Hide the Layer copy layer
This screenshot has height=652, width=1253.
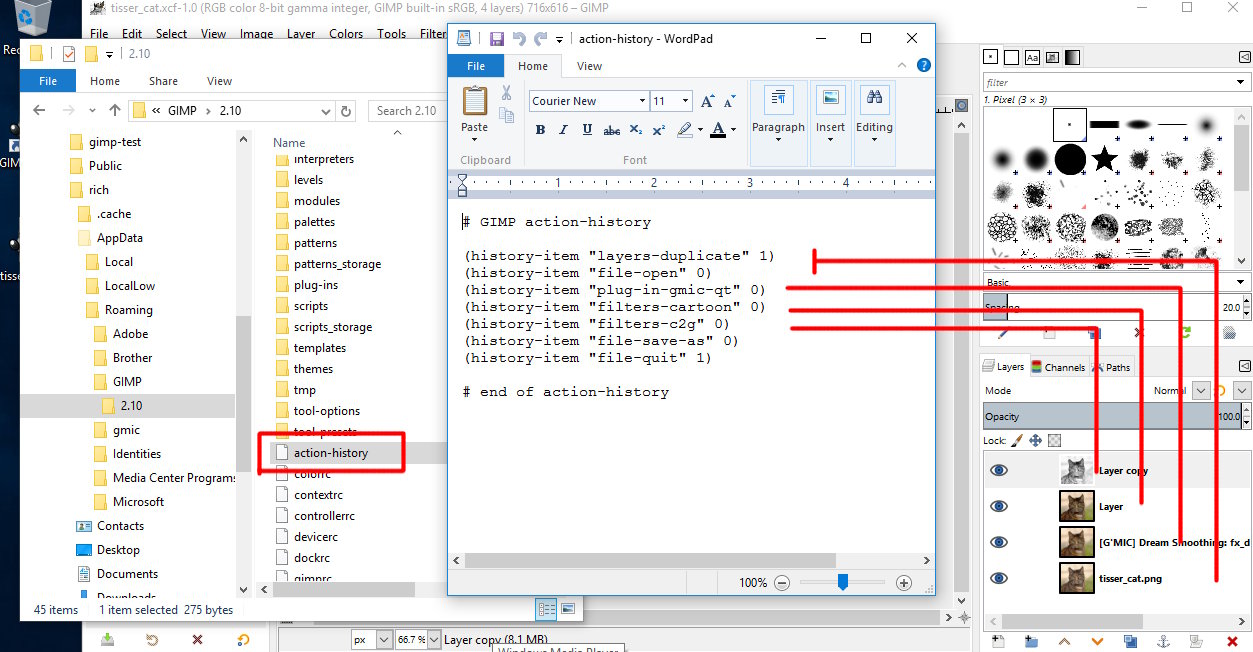(x=998, y=470)
